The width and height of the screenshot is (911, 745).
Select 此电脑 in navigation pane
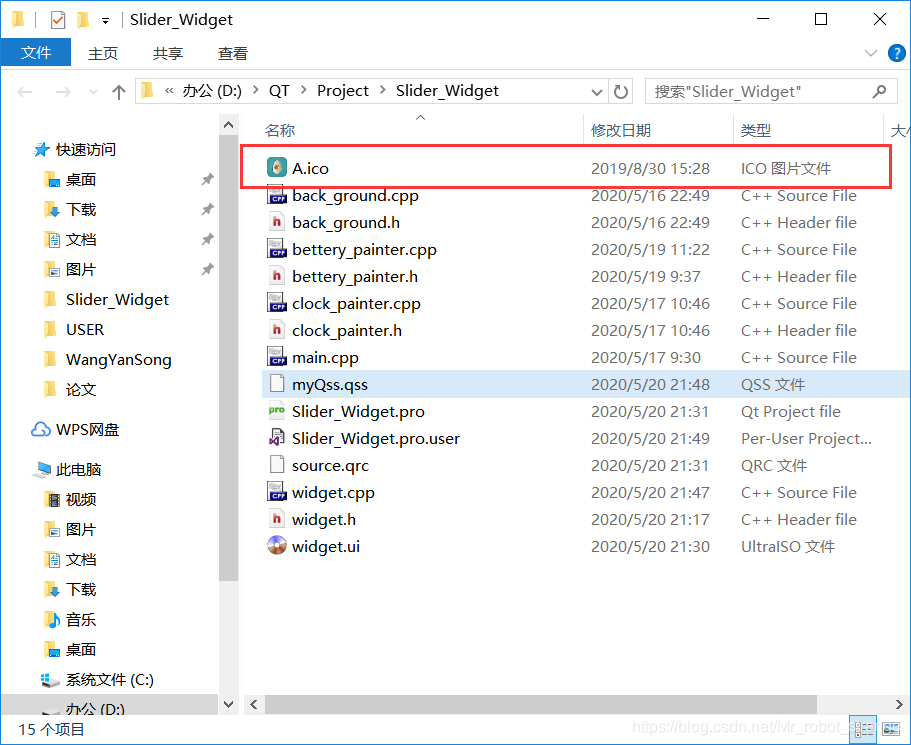[x=67, y=469]
